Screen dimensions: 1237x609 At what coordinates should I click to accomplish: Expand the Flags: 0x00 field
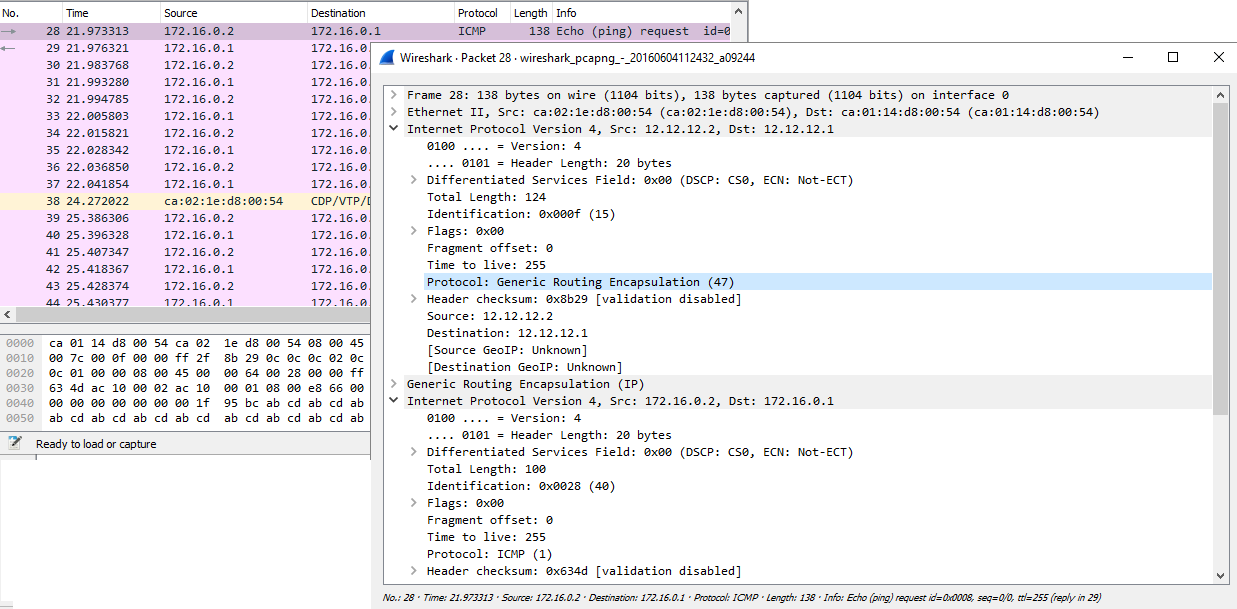(412, 230)
